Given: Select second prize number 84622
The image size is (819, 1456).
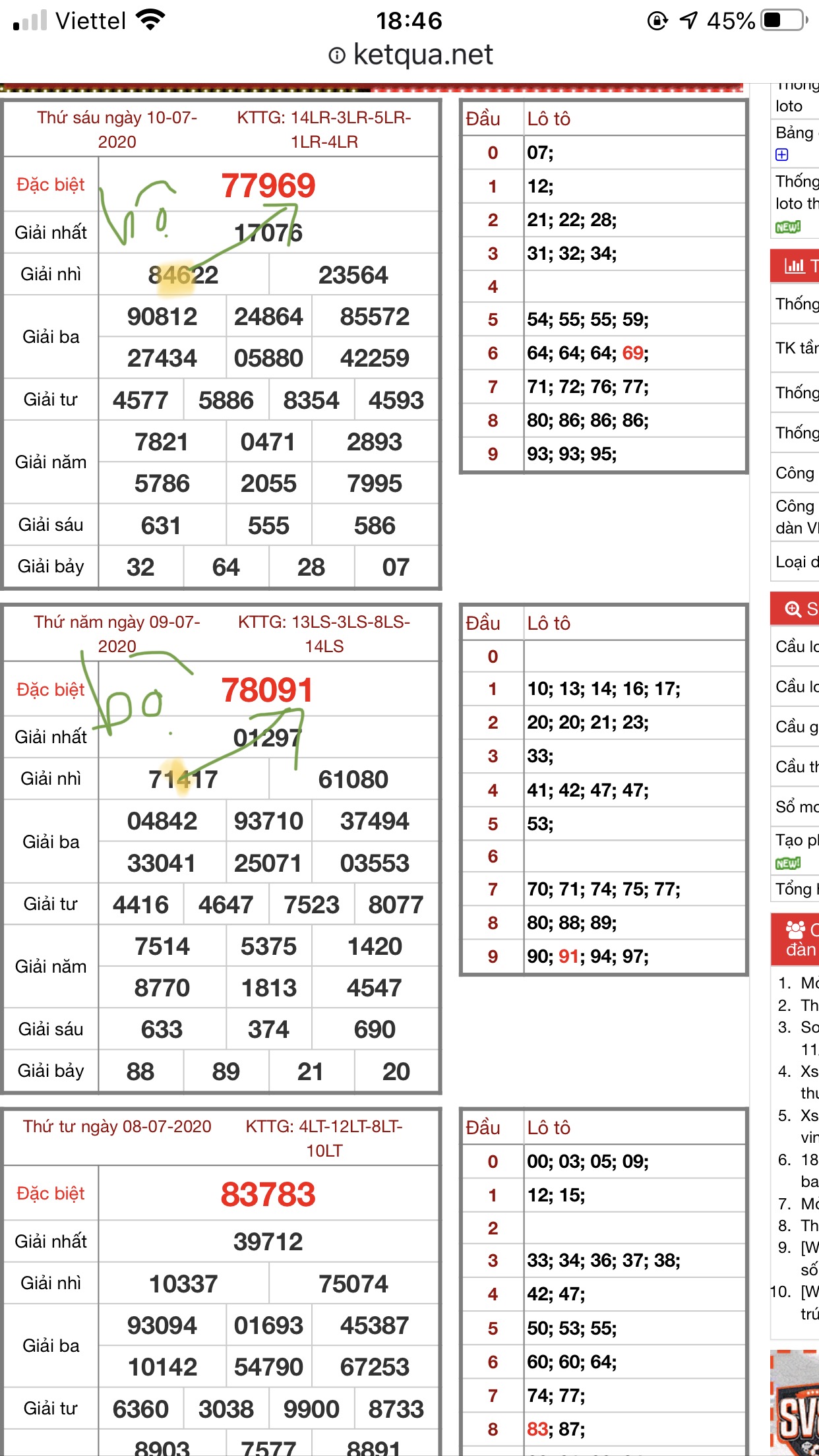Looking at the screenshot, I should (183, 275).
